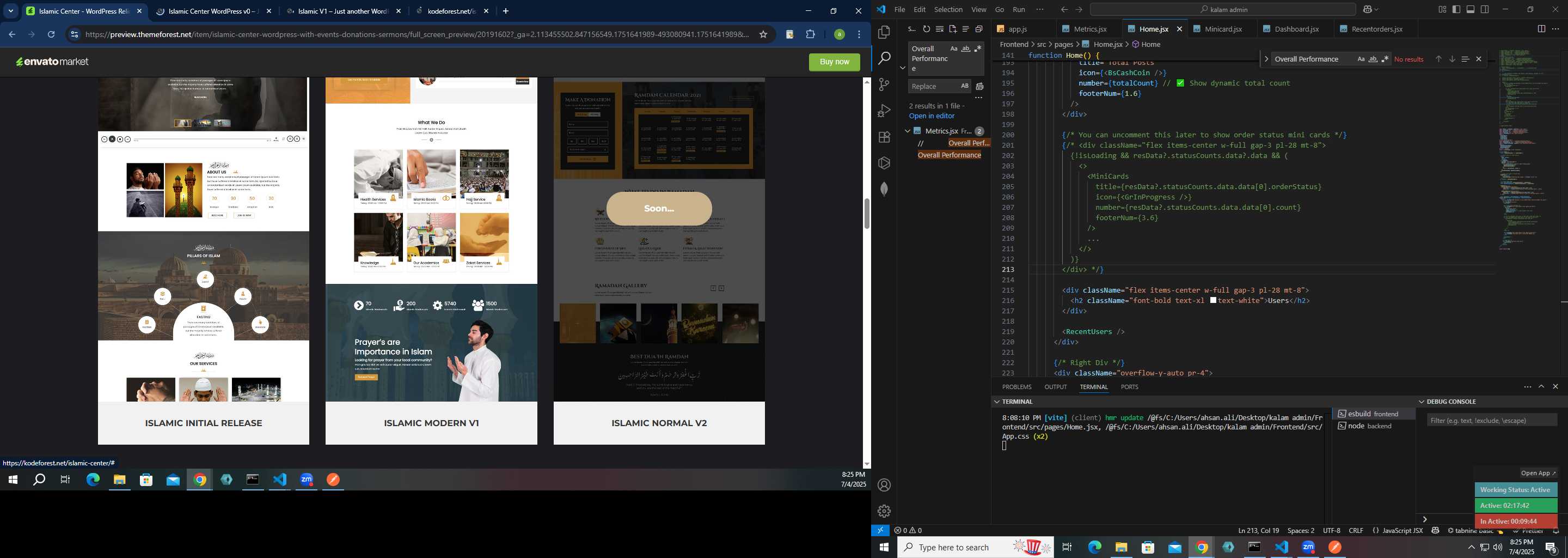Click the Soon... button on preview
This screenshot has width=1568, height=558.
point(659,208)
